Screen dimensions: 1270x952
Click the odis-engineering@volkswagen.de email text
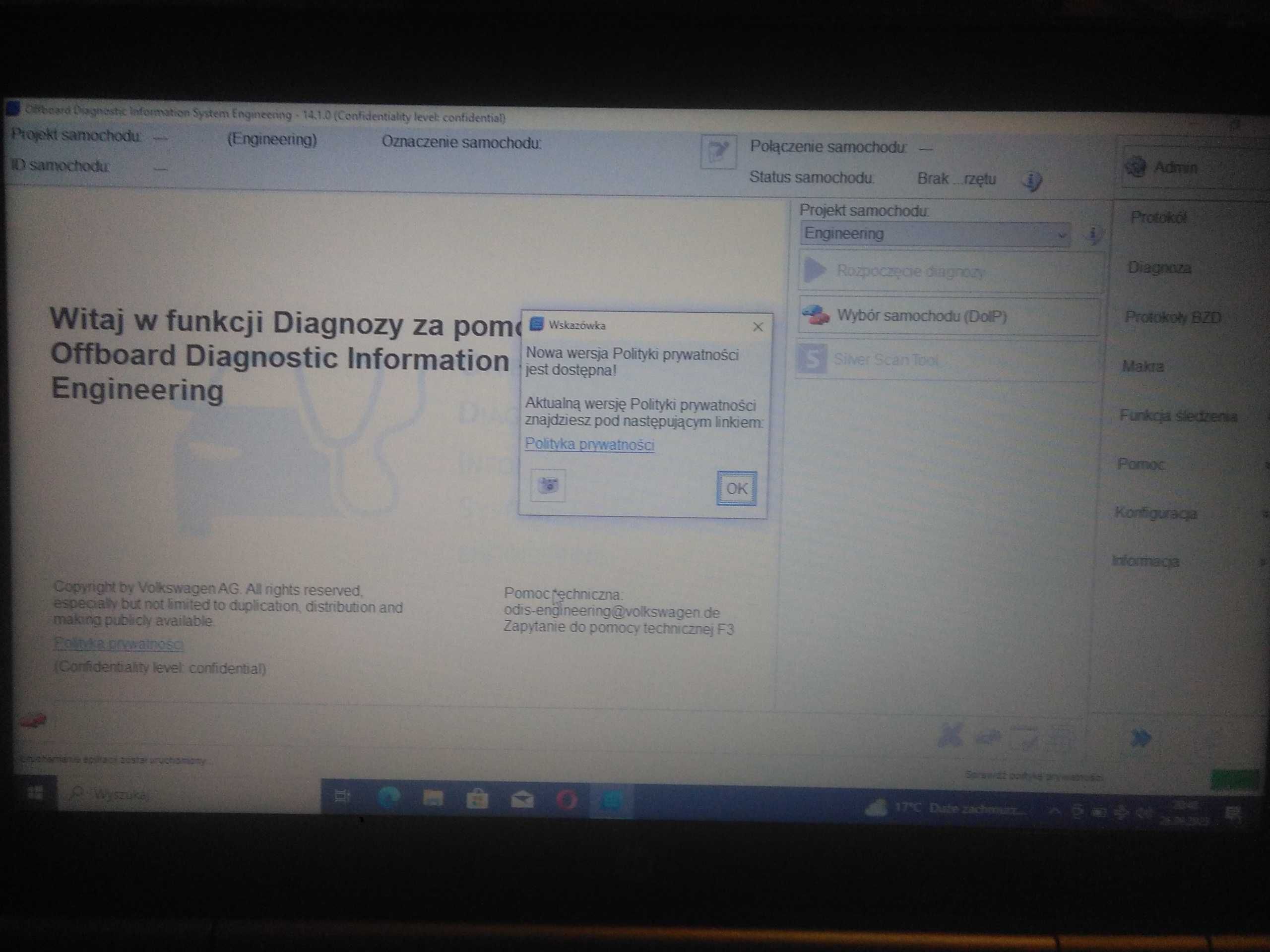(612, 612)
